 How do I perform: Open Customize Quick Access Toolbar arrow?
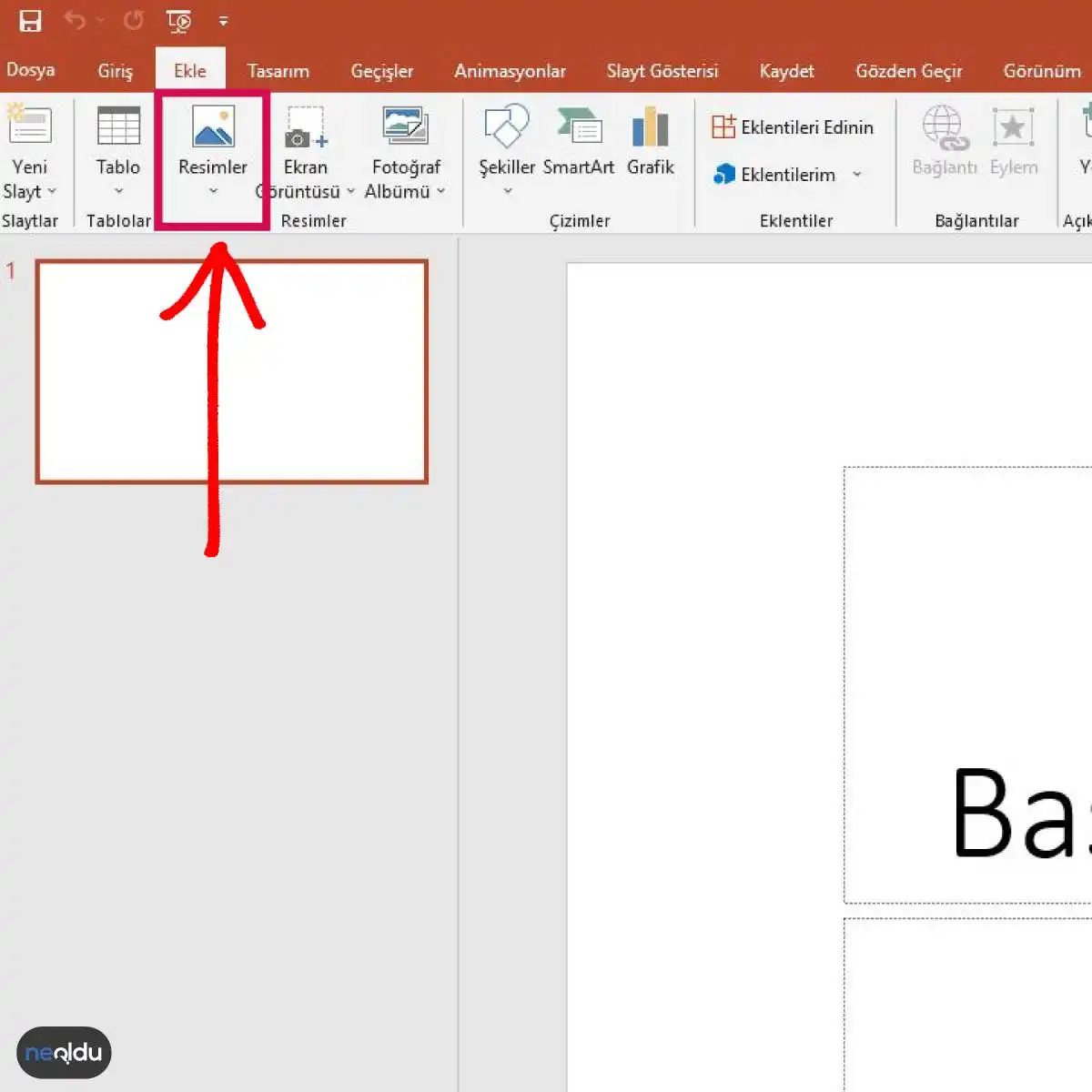[223, 21]
